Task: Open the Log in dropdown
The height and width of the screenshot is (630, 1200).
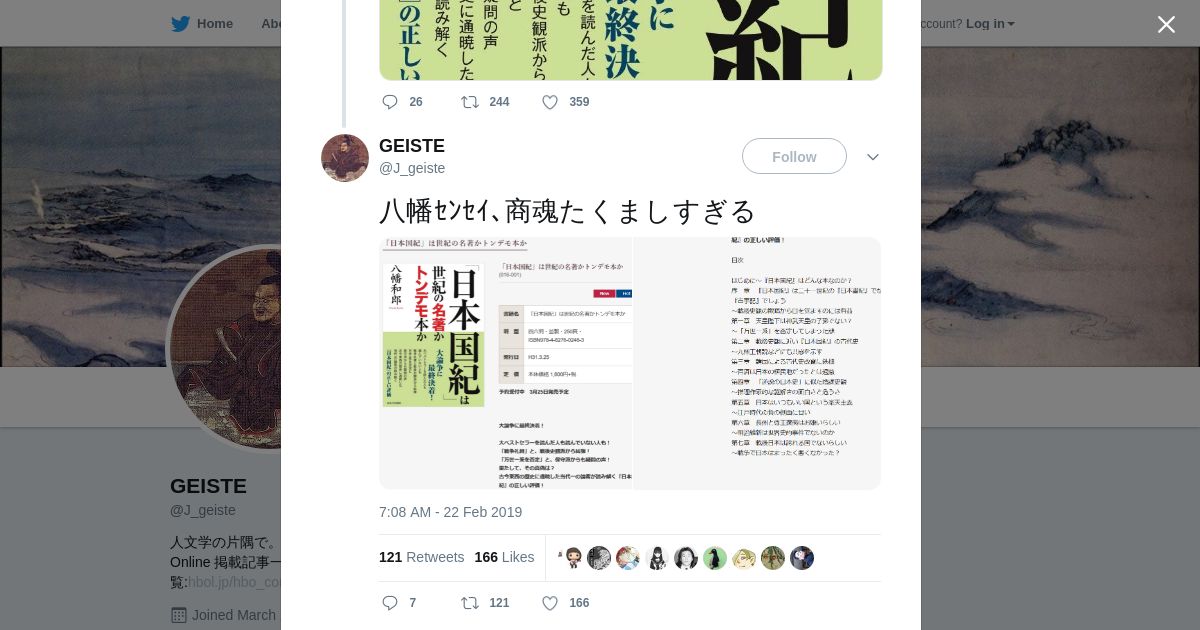Action: pyautogui.click(x=990, y=24)
